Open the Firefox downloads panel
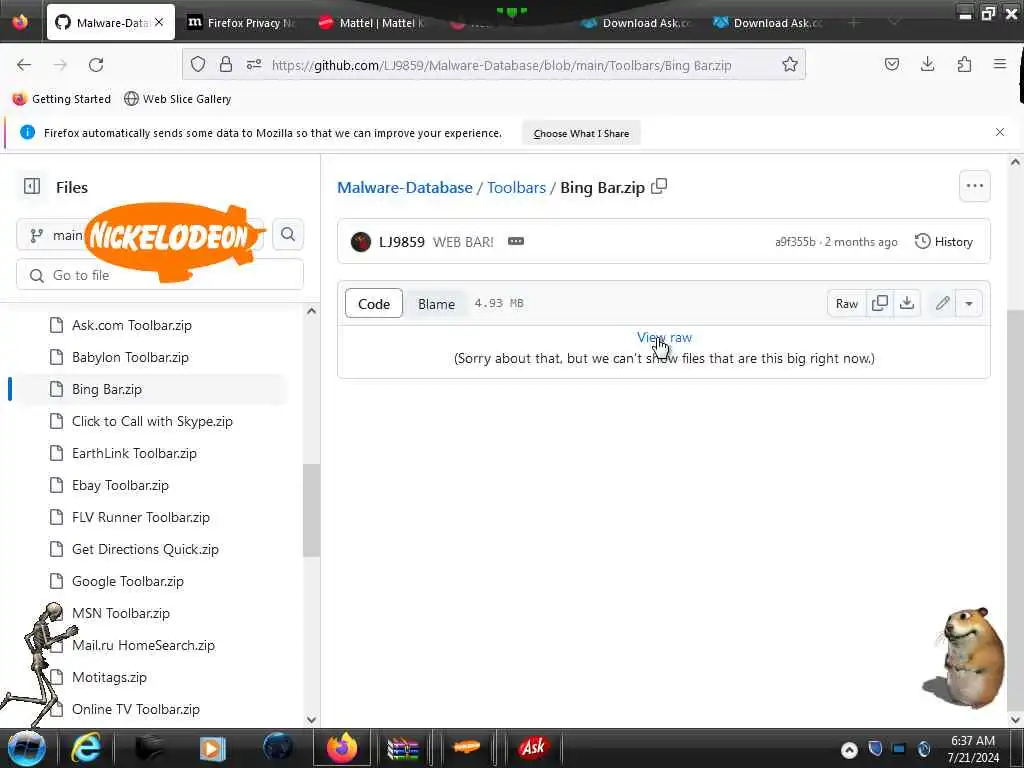This screenshot has width=1024, height=768. [927, 64]
